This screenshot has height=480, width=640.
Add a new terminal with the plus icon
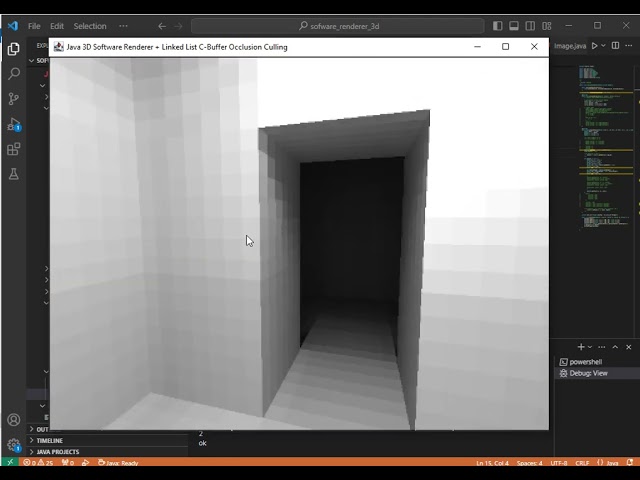click(581, 347)
